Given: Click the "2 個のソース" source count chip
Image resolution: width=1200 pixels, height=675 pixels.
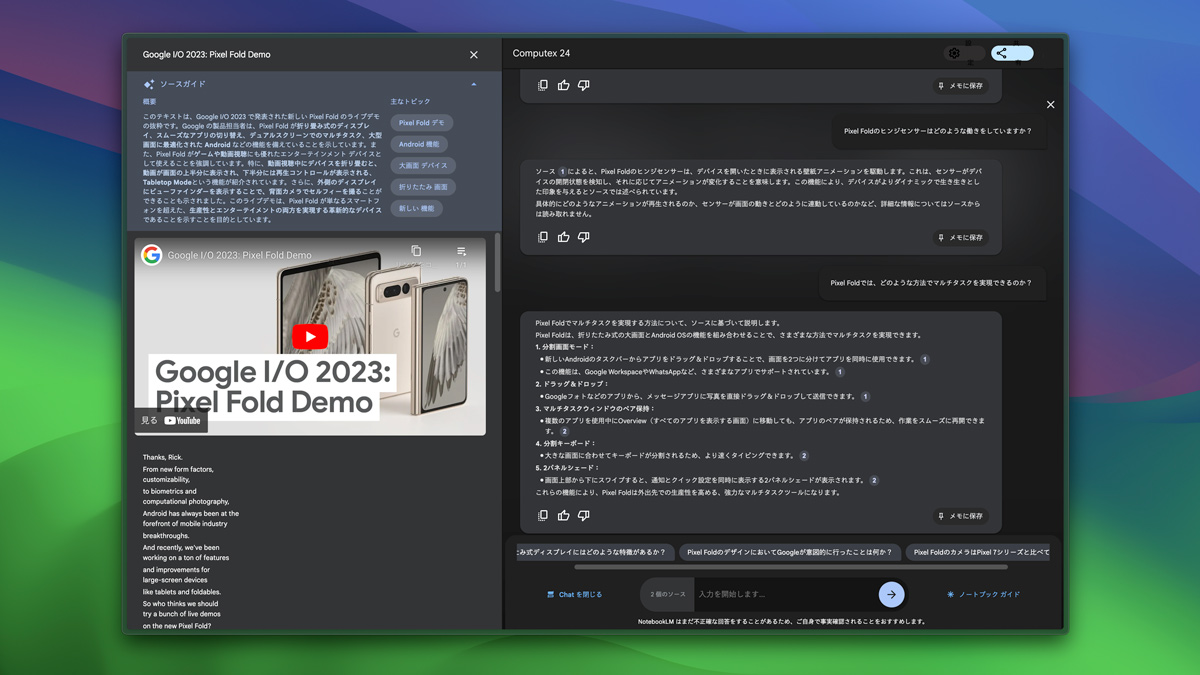Looking at the screenshot, I should pyautogui.click(x=668, y=594).
